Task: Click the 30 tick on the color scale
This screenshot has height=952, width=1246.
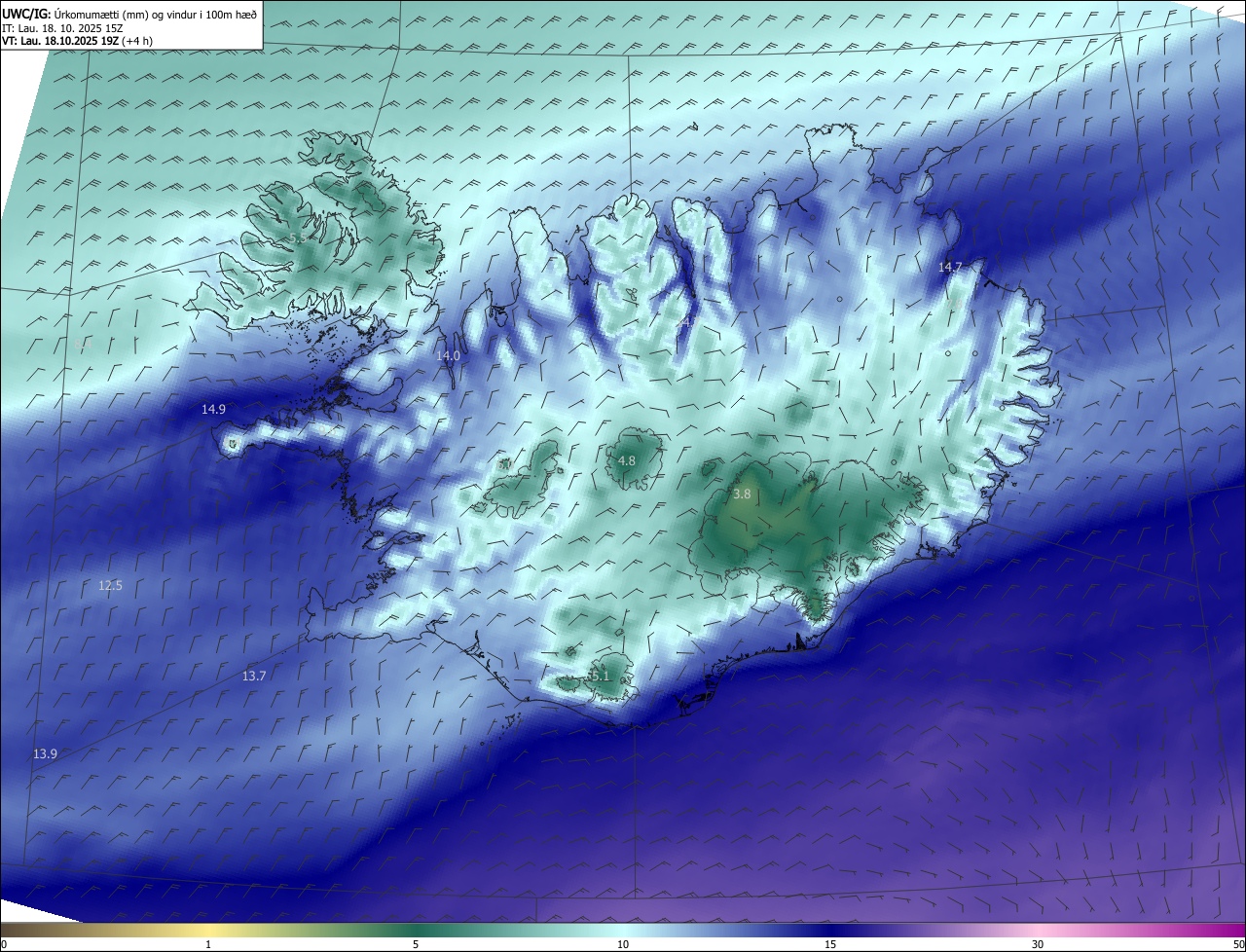Action: [x=1038, y=944]
